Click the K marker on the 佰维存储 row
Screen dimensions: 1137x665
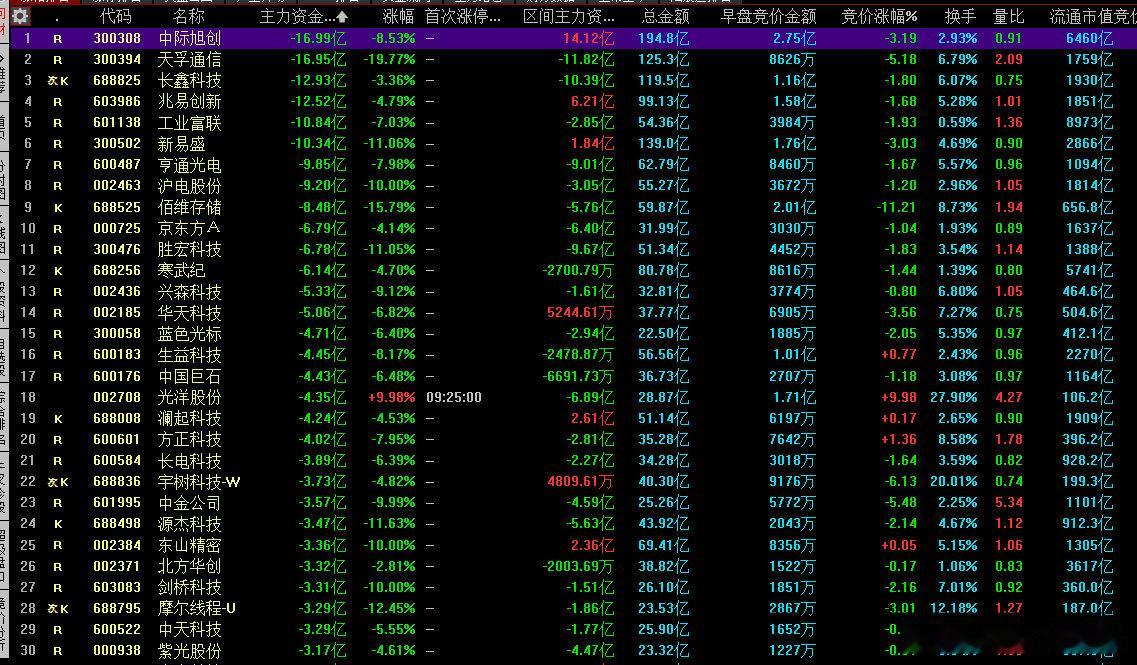tap(58, 208)
